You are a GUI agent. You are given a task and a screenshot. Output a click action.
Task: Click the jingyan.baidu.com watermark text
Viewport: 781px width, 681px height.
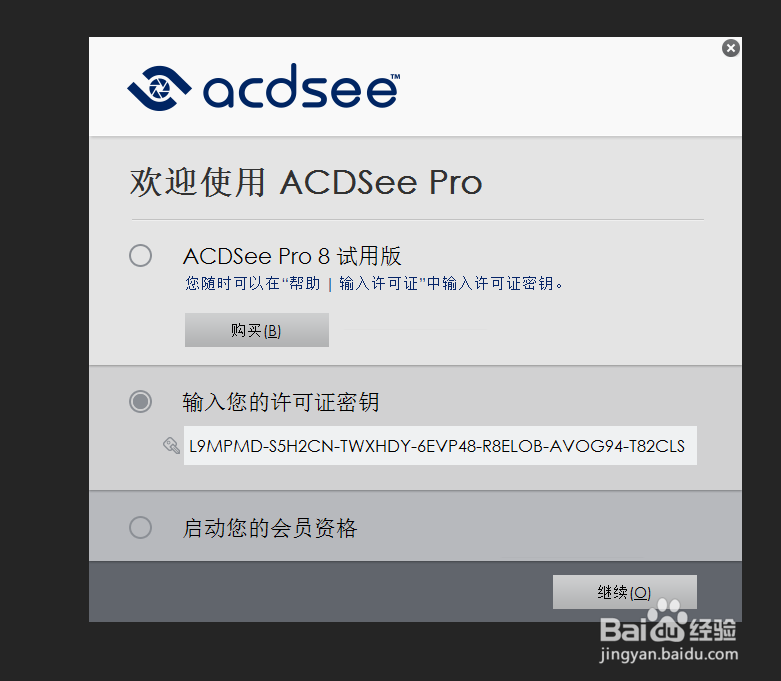pyautogui.click(x=669, y=654)
